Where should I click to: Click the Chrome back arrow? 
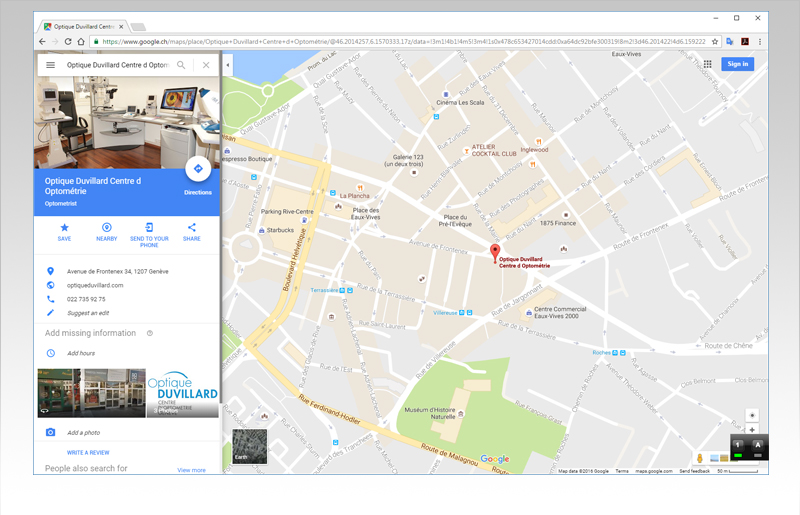click(42, 42)
